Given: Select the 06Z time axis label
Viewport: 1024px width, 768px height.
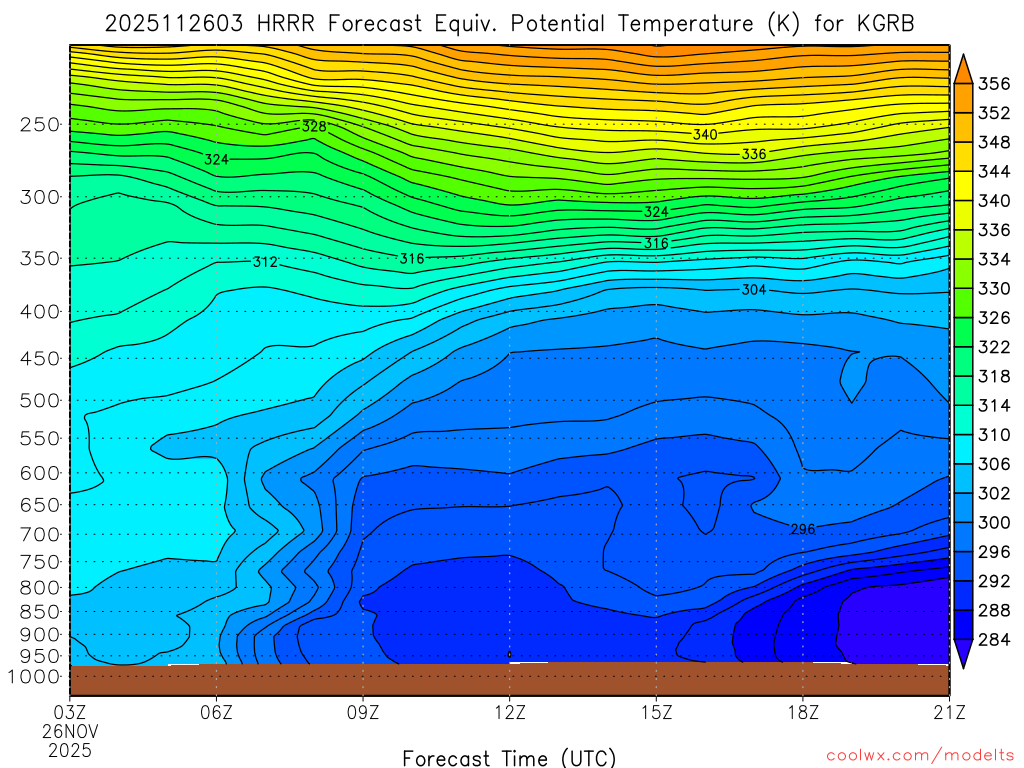Looking at the screenshot, I should click(x=216, y=712).
